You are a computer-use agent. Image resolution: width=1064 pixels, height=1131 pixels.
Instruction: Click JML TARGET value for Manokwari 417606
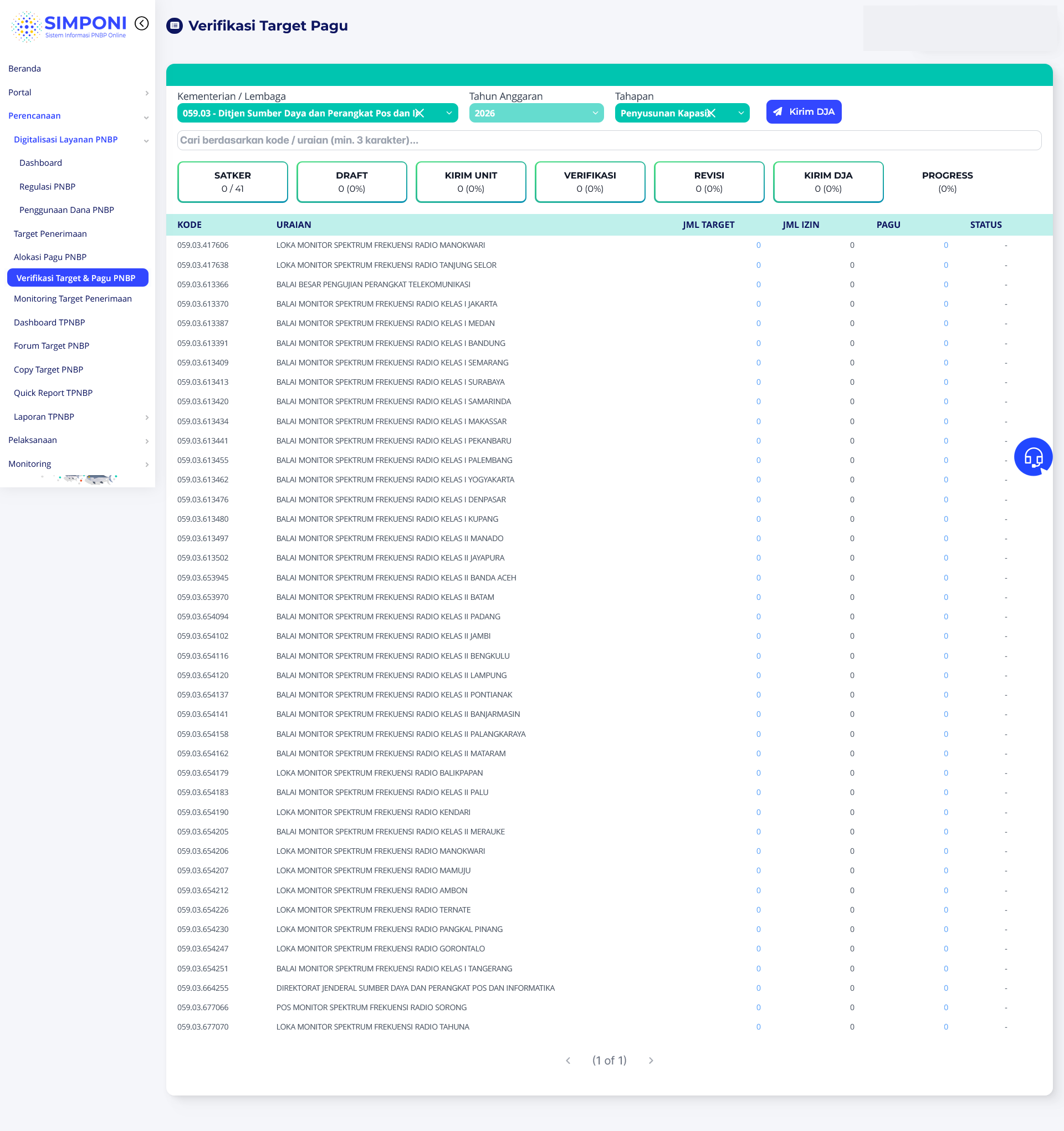(x=758, y=245)
